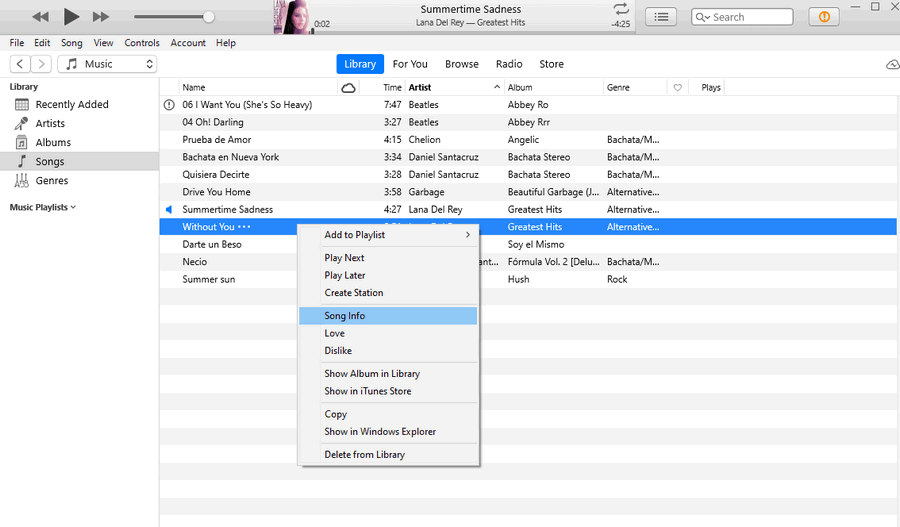Open the Edit menu
Viewport: 900px width, 527px height.
(x=42, y=42)
